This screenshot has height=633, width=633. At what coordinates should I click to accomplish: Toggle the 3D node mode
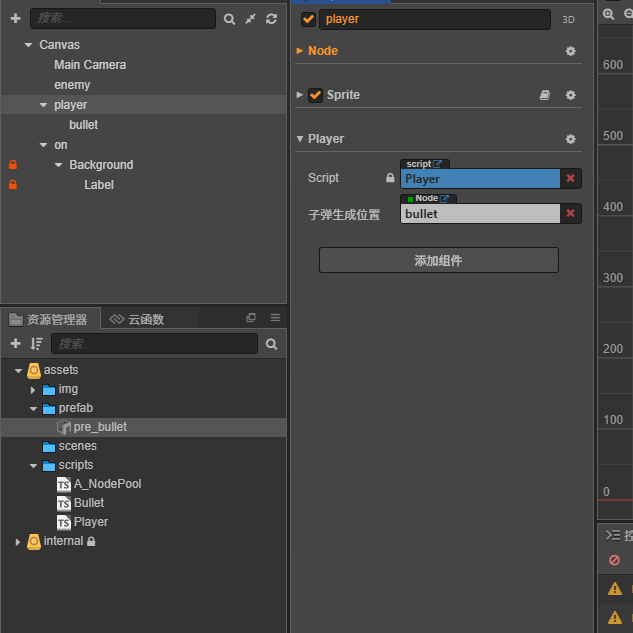click(x=568, y=19)
